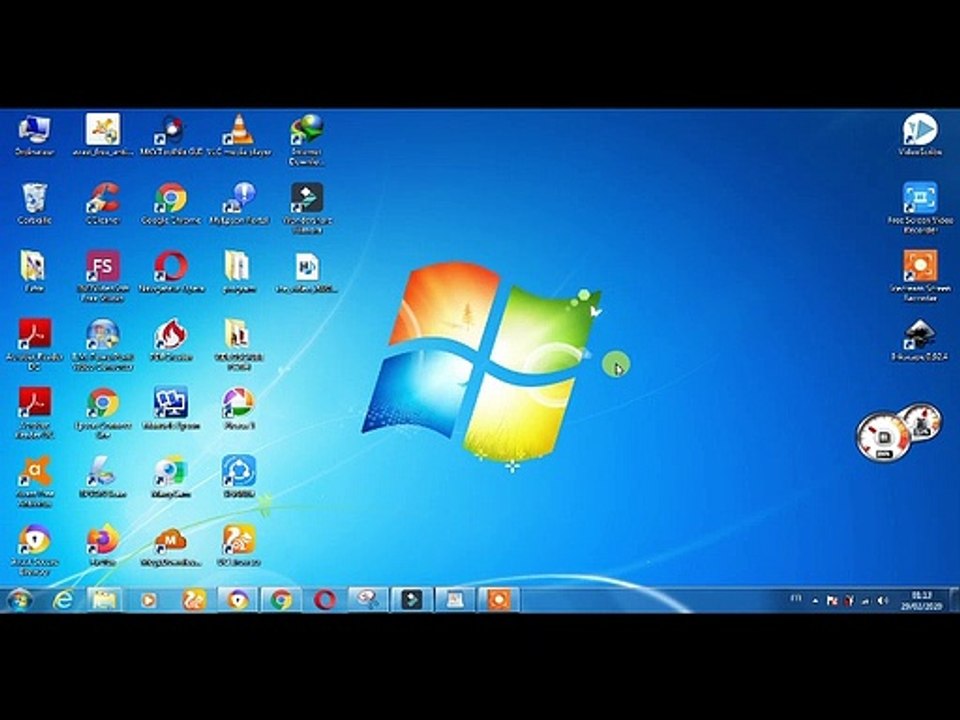Open the Recycle Bin (Corbeille) icon
Screen dimensions: 960x720
pos(34,204)
